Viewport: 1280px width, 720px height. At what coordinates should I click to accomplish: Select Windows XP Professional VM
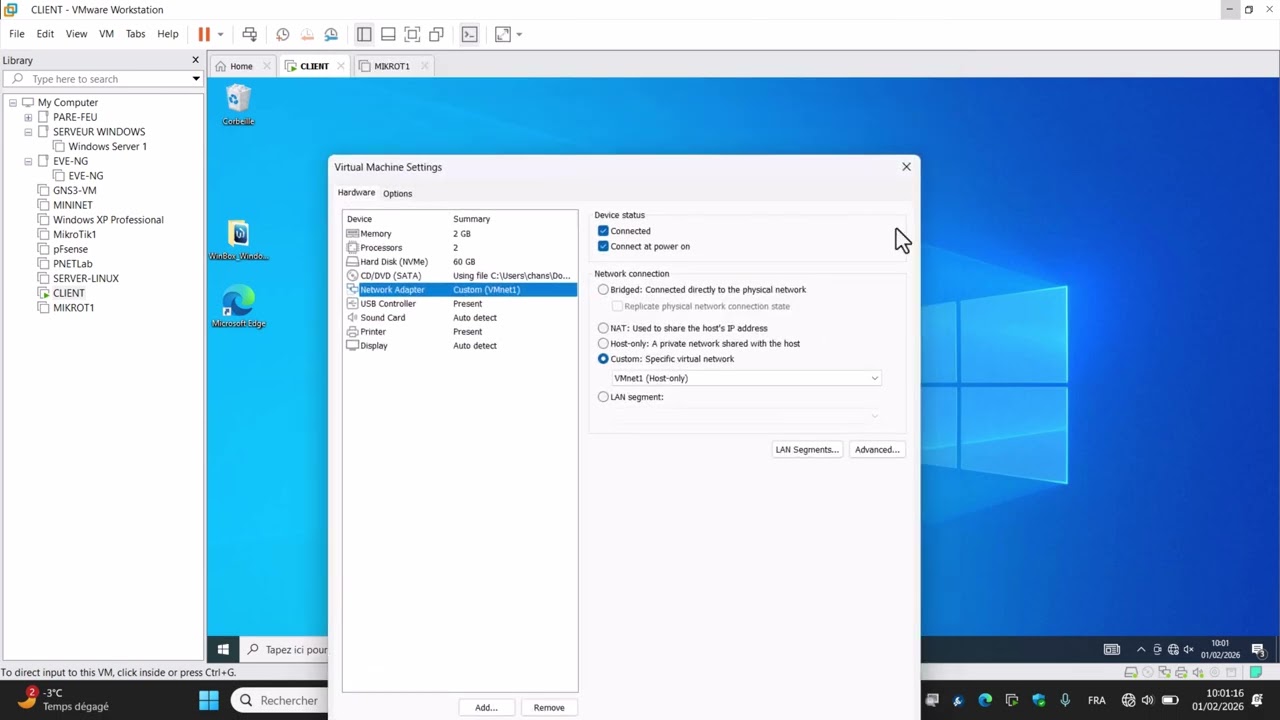(x=107, y=220)
